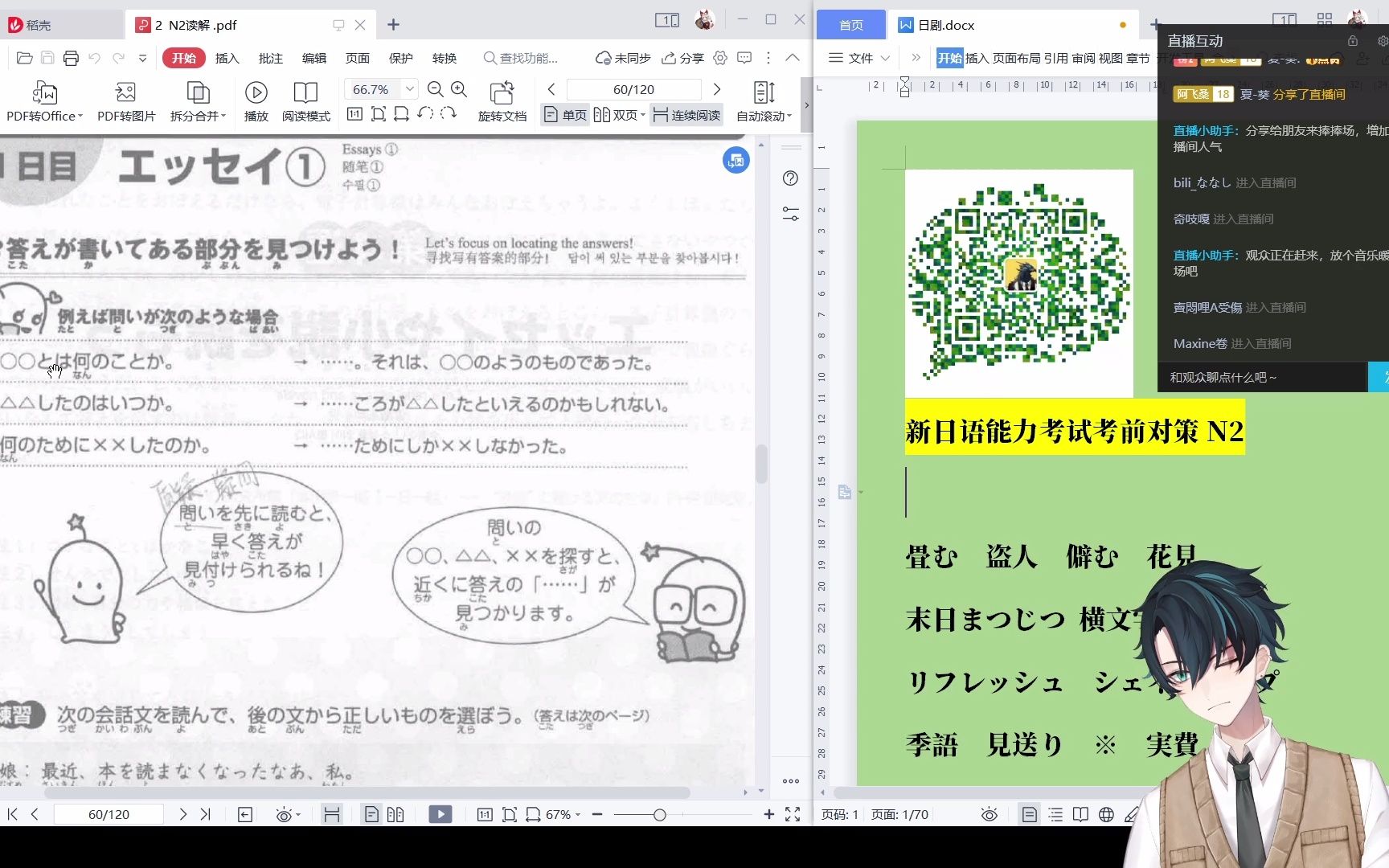This screenshot has height=868, width=1389.
Task: Go to previous page arrow in toolbar
Action: coord(551,89)
